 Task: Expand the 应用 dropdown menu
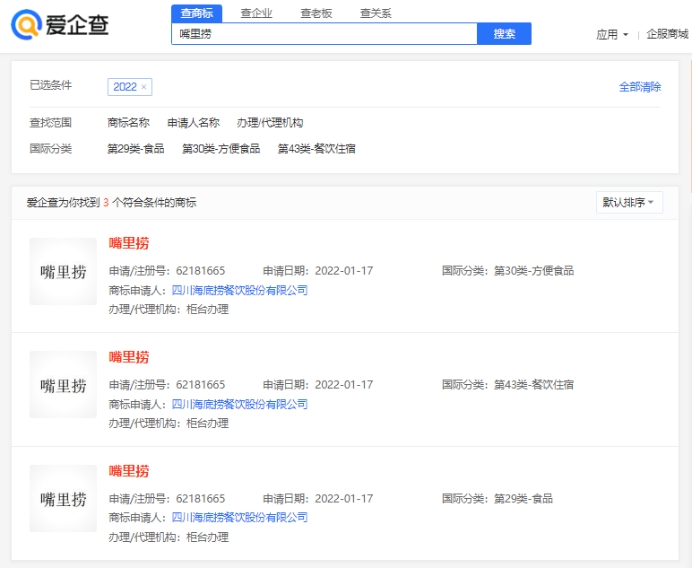[x=612, y=34]
